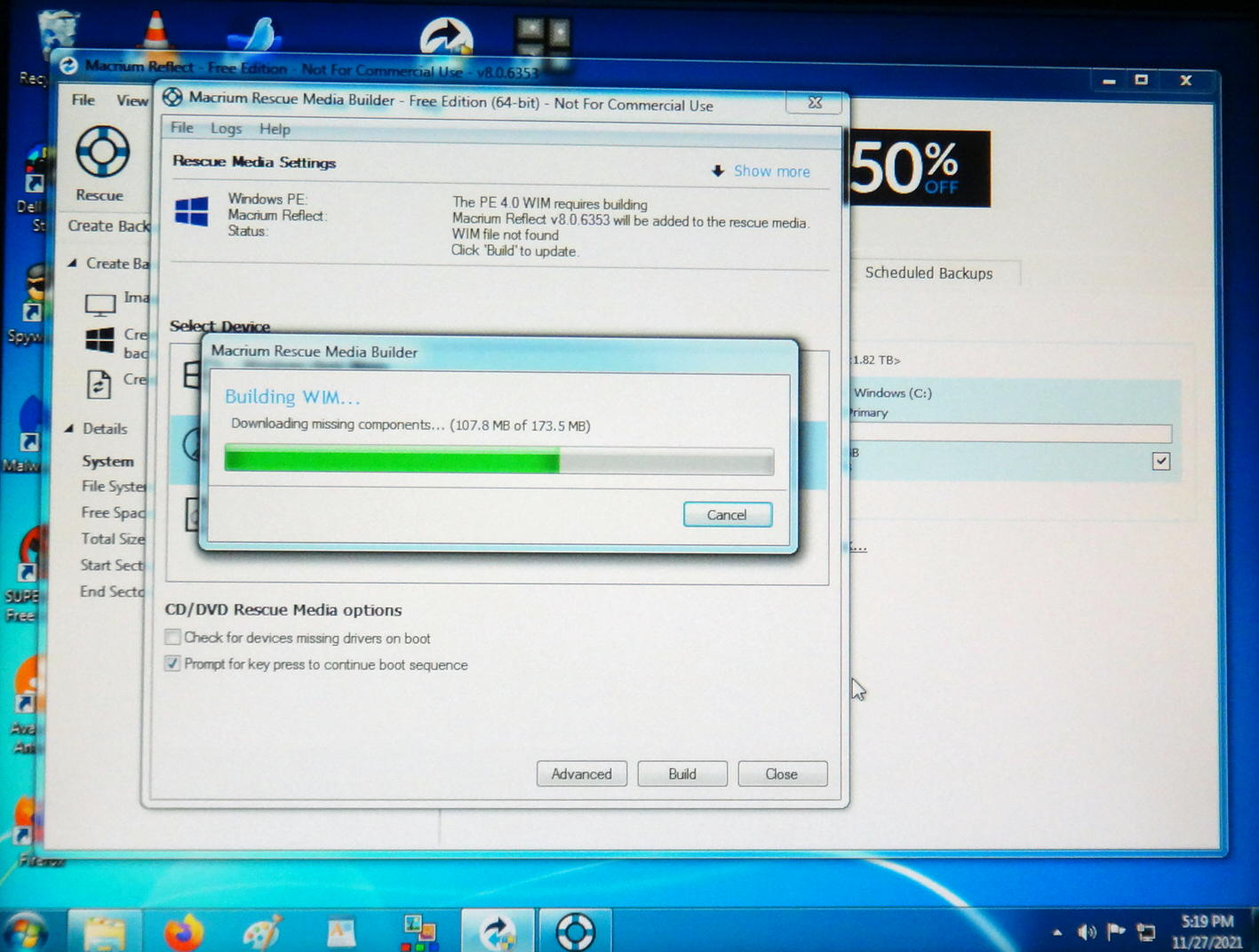Open View menu in Macrium Reflect window
Viewport: 1259px width, 952px height.
131,100
